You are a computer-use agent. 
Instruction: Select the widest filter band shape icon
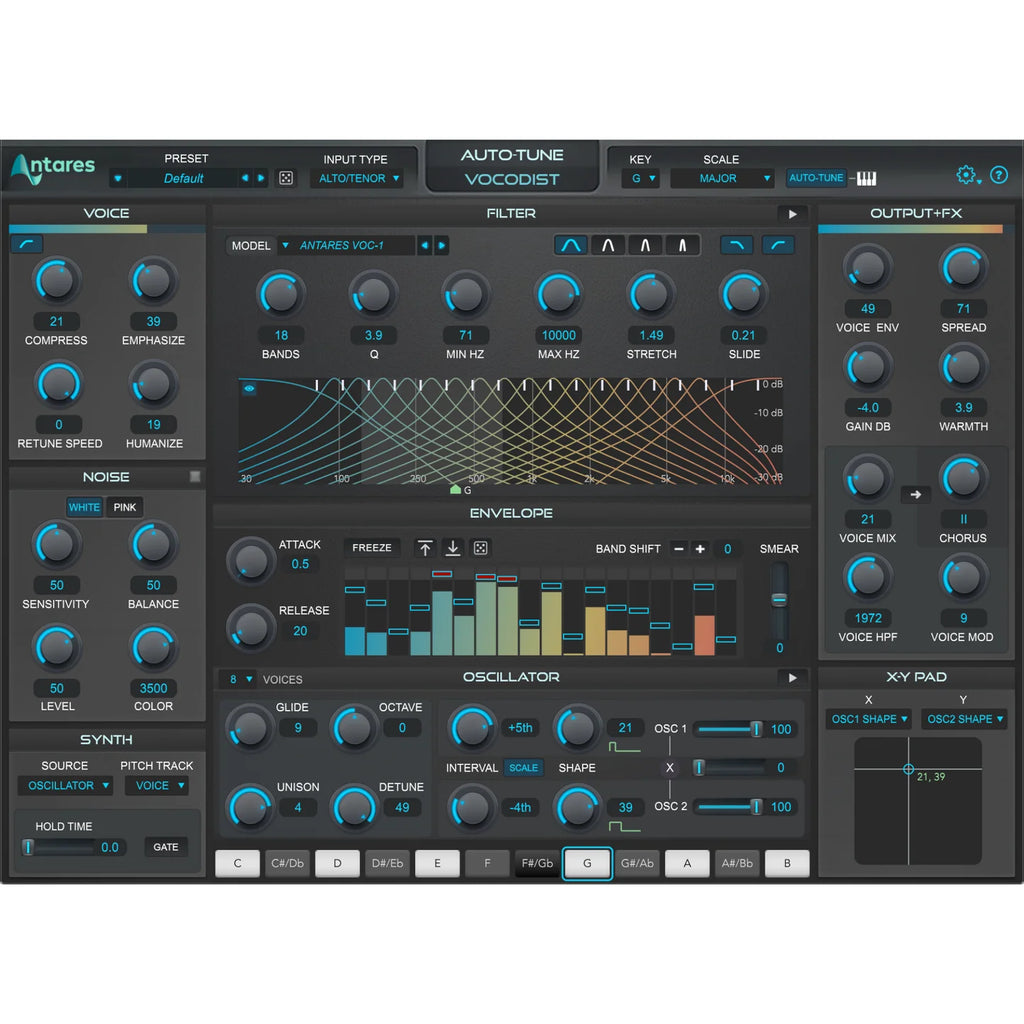[x=571, y=245]
